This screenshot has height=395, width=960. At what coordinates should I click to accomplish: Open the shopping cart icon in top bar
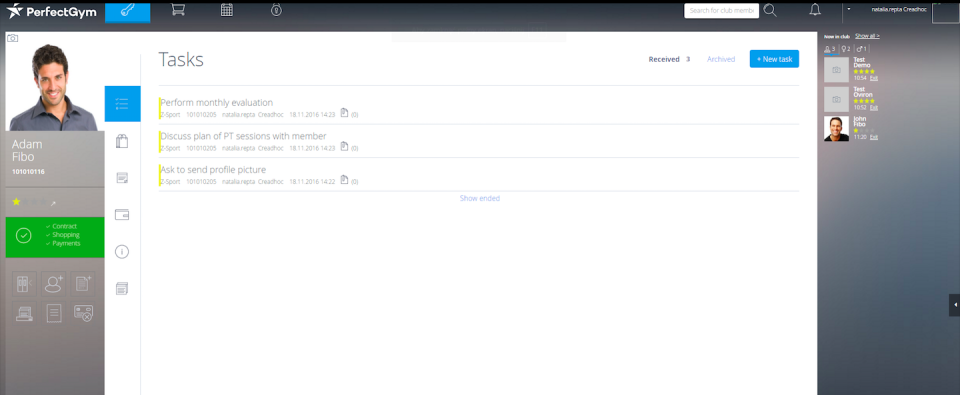[x=178, y=10]
